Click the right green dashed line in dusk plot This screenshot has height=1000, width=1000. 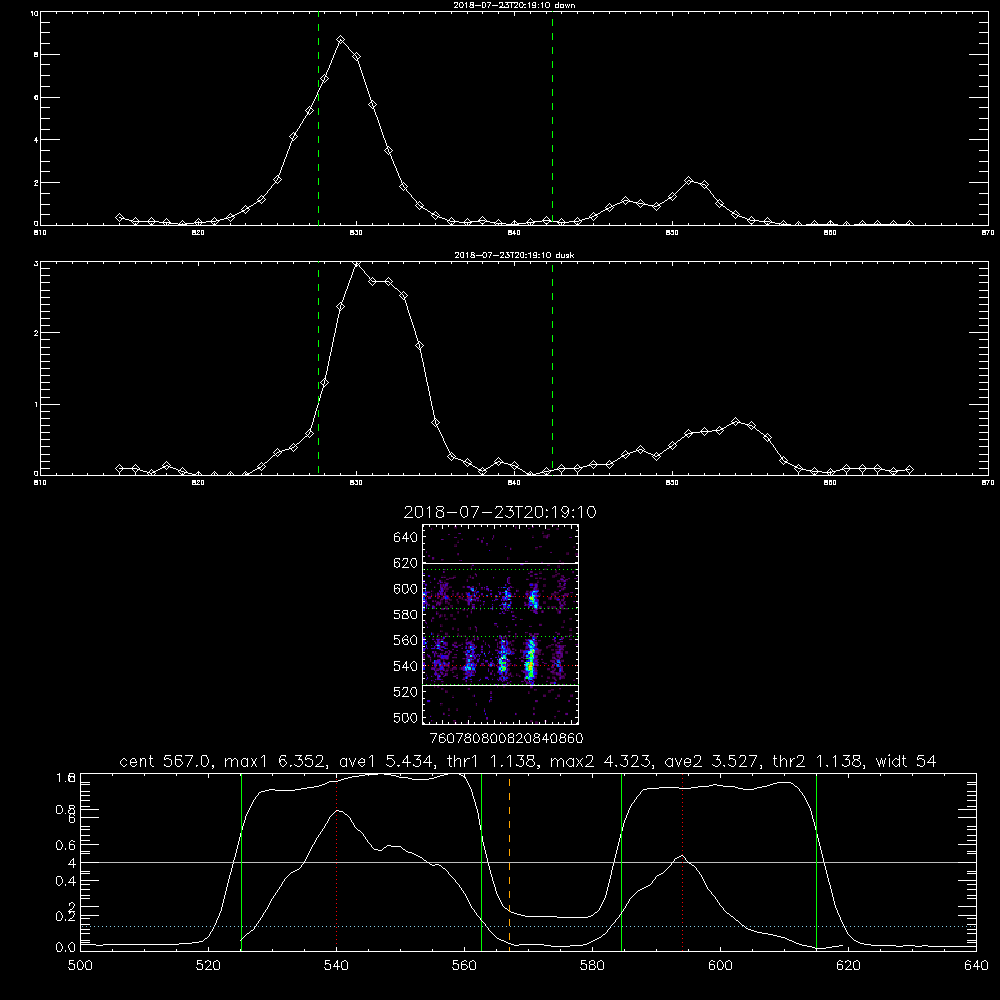[x=552, y=369]
